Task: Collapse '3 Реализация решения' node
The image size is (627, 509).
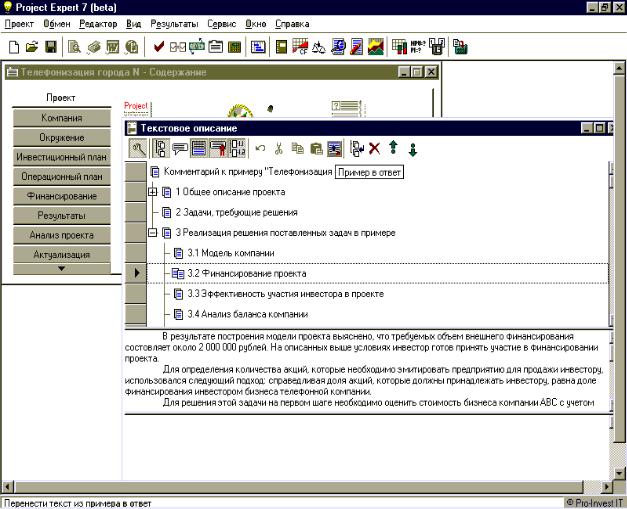Action: [153, 233]
